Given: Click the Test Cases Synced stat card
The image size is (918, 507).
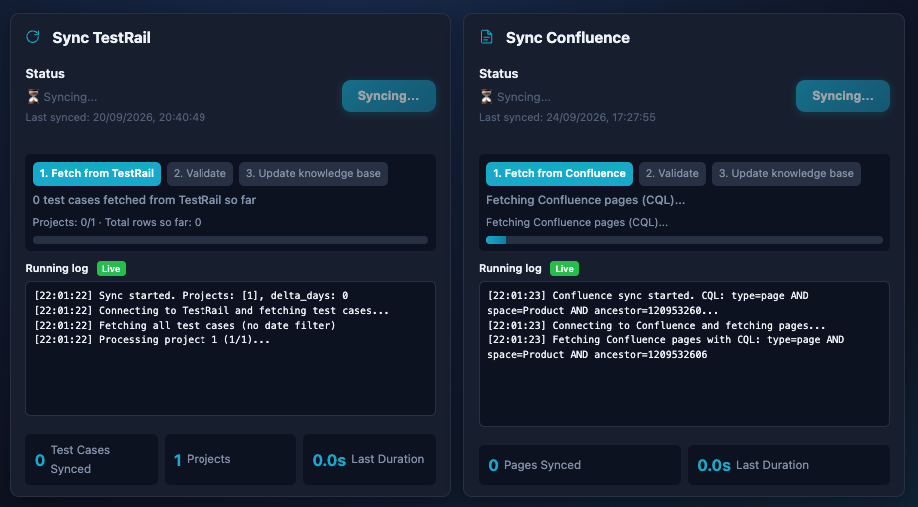Looking at the screenshot, I should [91, 460].
